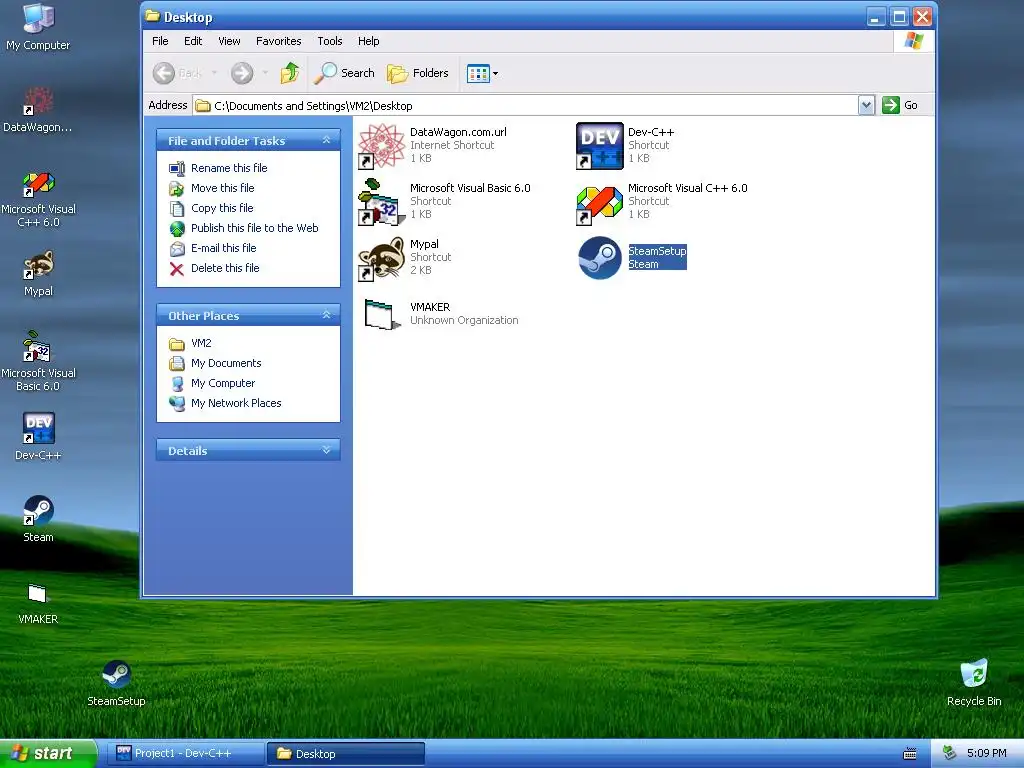The width and height of the screenshot is (1024, 768).
Task: Open the File menu
Action: pyautogui.click(x=160, y=41)
